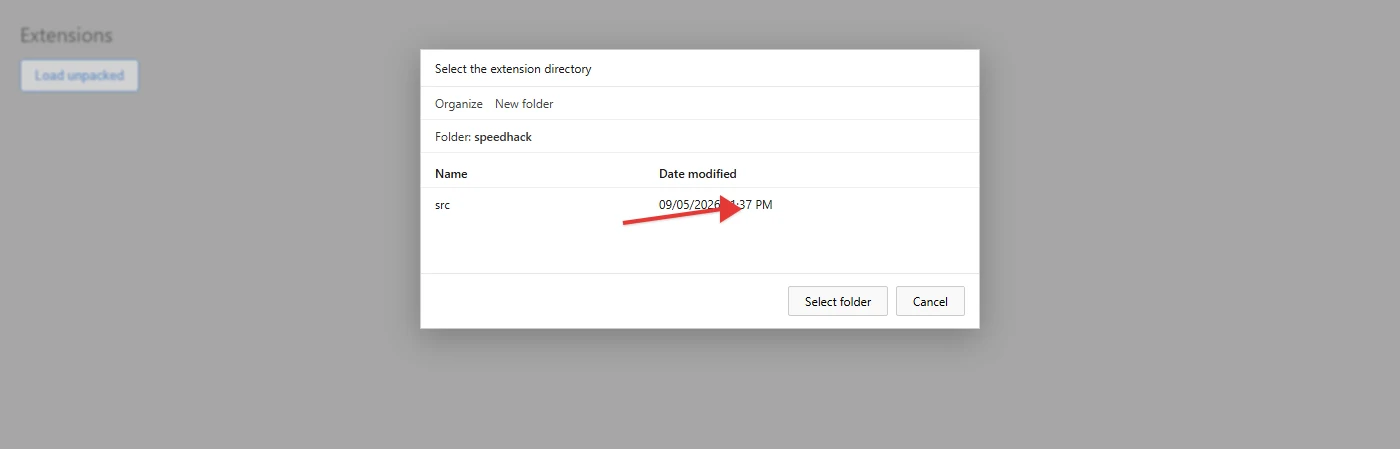Open the Organize menu
Viewport: 1400px width, 449px height.
click(459, 104)
